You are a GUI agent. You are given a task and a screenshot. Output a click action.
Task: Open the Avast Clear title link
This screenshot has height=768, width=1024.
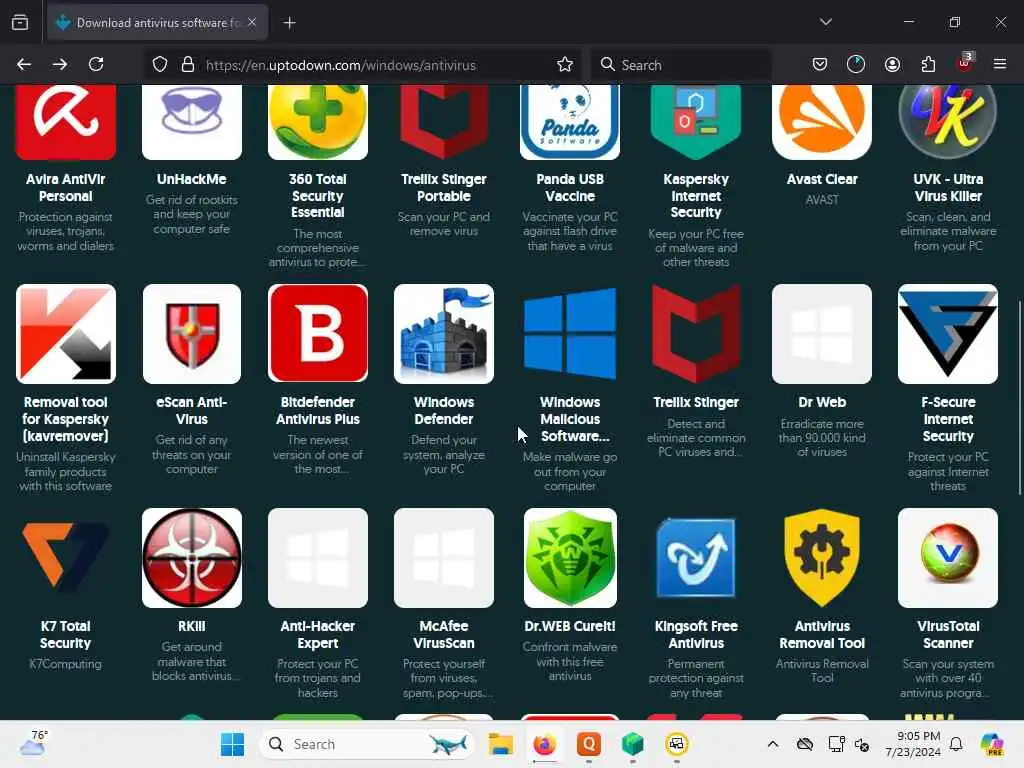click(822, 179)
